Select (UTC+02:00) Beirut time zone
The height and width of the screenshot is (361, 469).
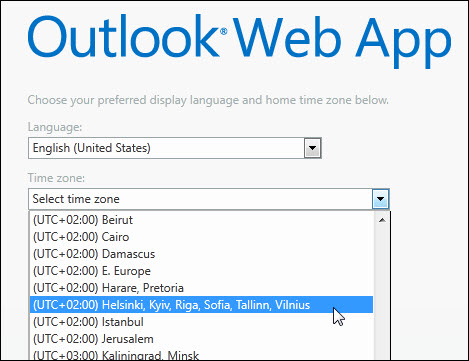[201, 220]
